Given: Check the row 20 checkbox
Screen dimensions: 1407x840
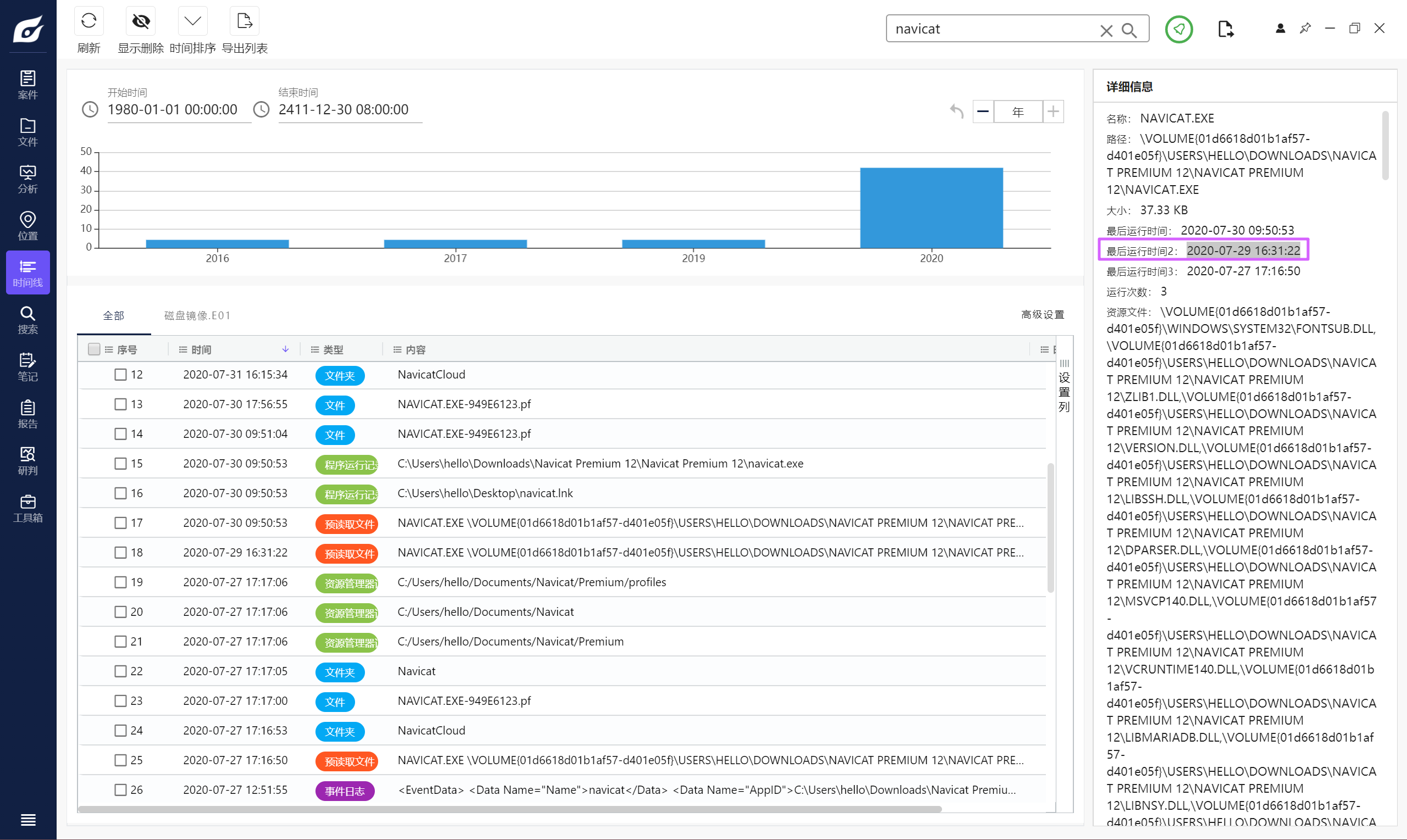Looking at the screenshot, I should pyautogui.click(x=120, y=611).
